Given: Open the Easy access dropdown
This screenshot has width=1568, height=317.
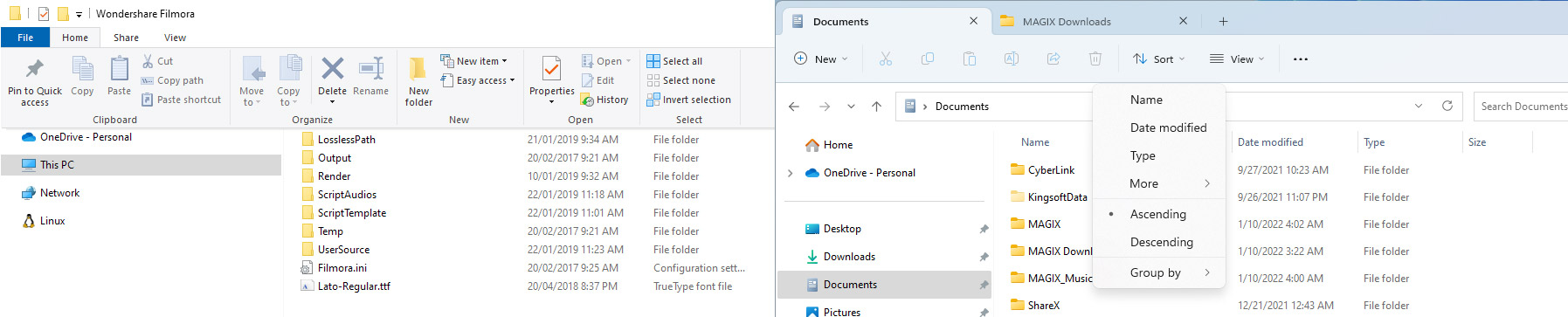Looking at the screenshot, I should pos(477,80).
